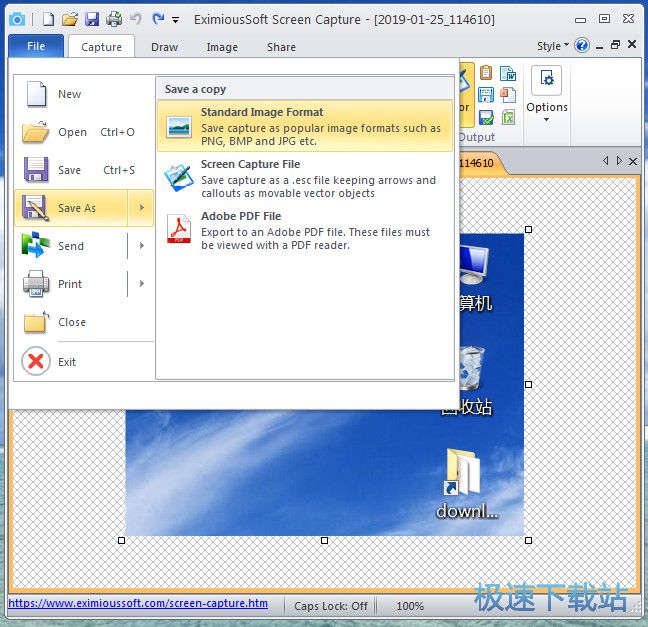Open the Style dropdown menu
Viewport: 648px width, 627px height.
pyautogui.click(x=552, y=46)
